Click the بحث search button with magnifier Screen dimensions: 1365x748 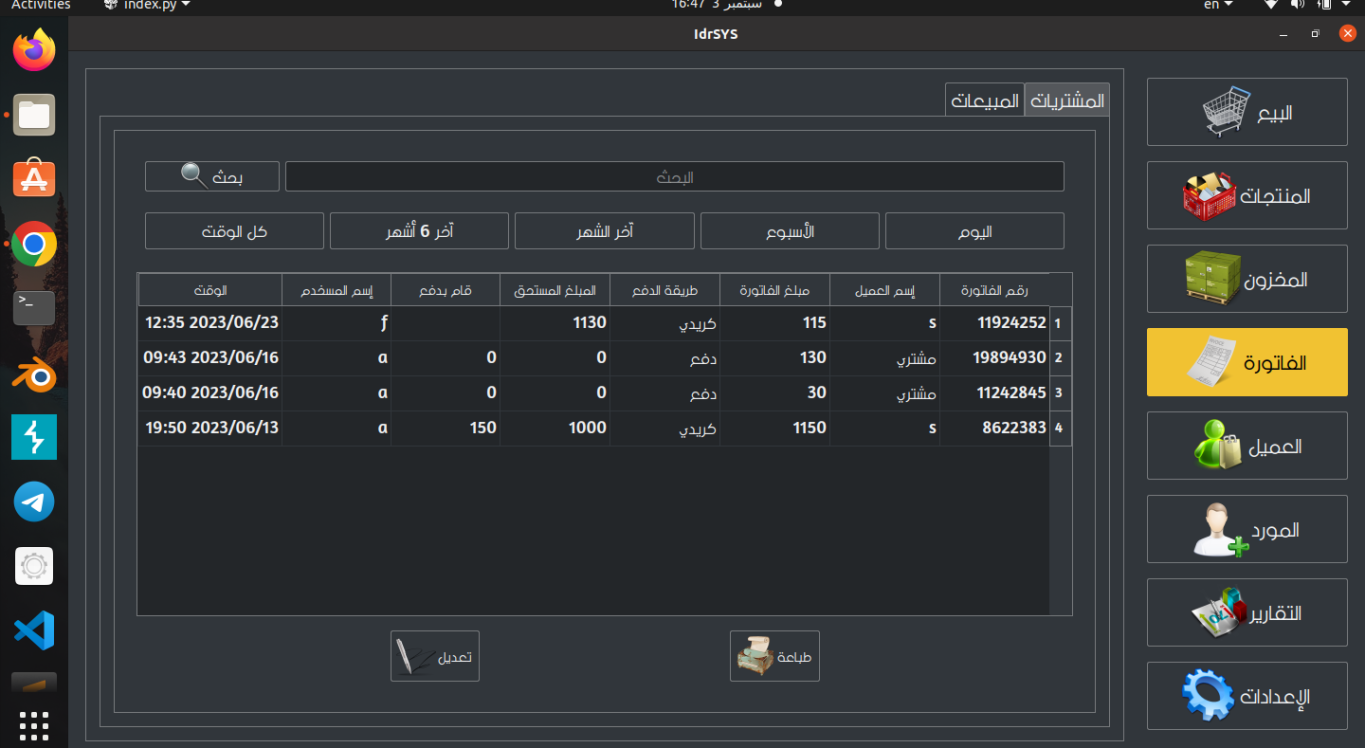[x=212, y=177]
